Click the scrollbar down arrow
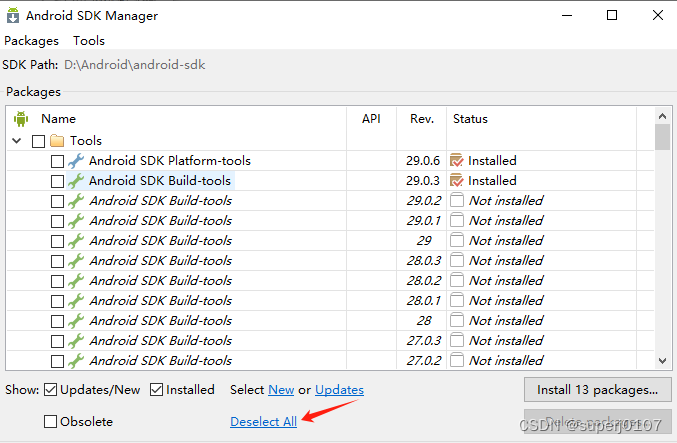The height and width of the screenshot is (443, 677). click(x=662, y=361)
